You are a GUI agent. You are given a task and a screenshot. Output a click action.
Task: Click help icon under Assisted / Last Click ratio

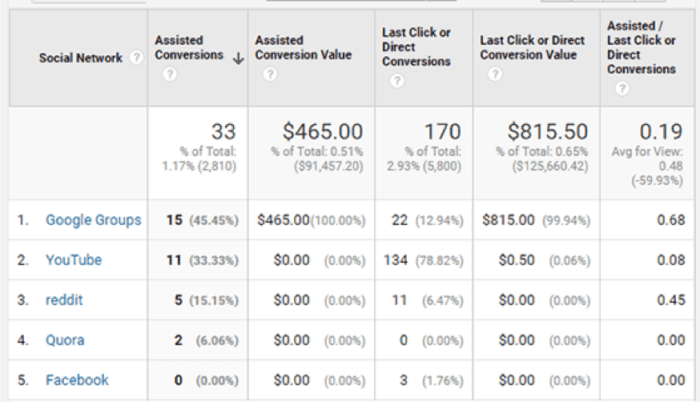click(622, 89)
